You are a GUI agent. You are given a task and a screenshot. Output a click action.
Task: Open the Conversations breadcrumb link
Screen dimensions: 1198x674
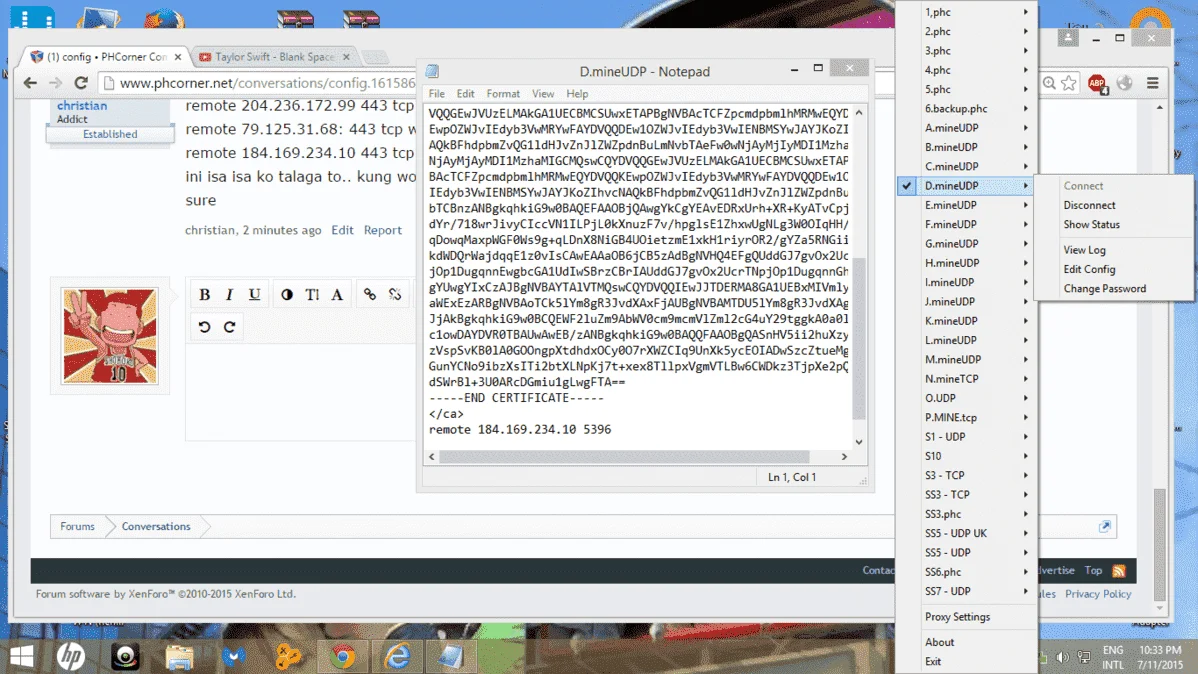point(156,527)
